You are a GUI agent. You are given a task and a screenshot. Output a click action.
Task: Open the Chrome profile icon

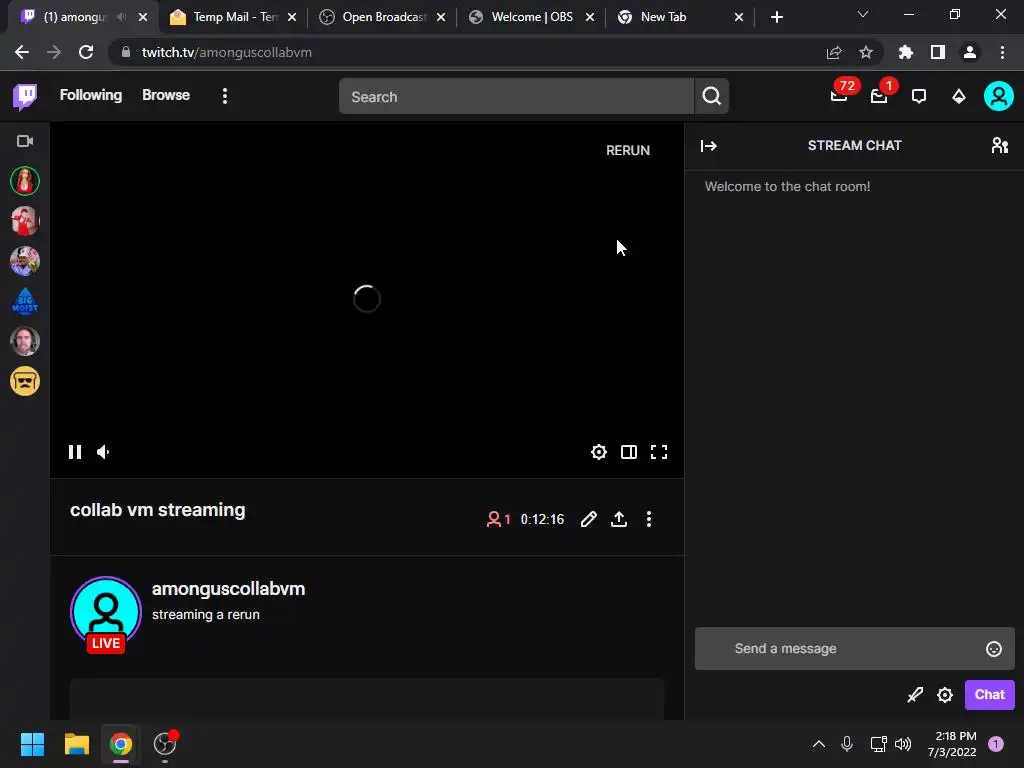[970, 52]
